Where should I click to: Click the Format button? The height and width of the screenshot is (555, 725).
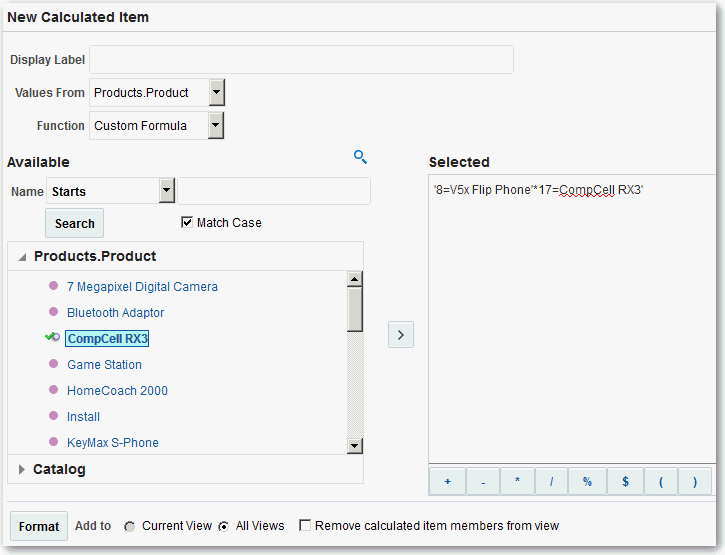coord(39,527)
